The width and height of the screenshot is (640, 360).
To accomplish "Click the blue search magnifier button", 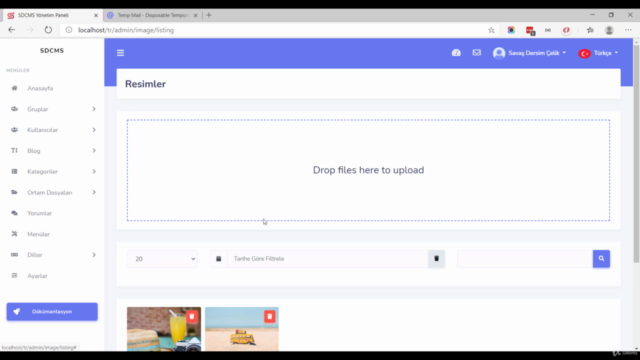I will click(601, 259).
